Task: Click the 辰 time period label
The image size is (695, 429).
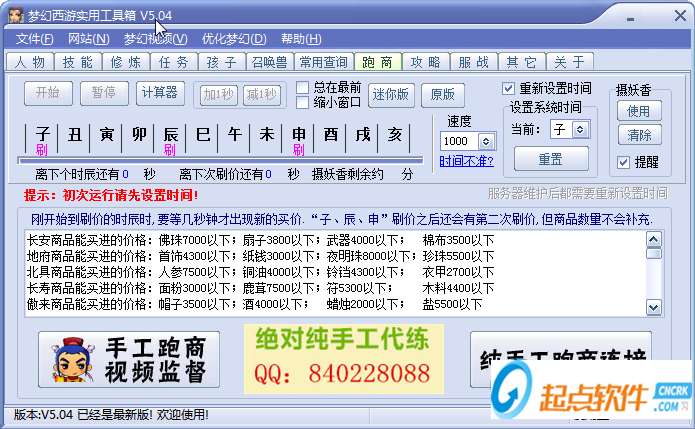Action: coord(171,133)
